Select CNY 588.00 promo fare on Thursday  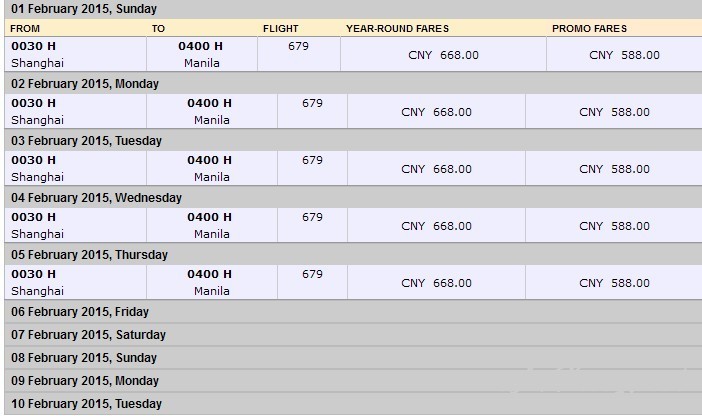point(614,283)
